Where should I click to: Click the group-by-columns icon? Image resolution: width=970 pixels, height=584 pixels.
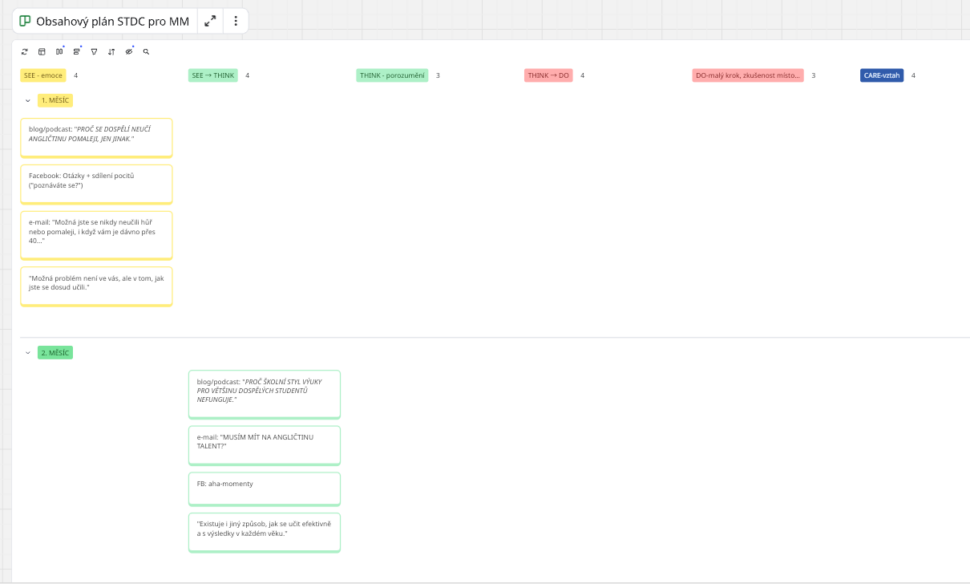(59, 51)
